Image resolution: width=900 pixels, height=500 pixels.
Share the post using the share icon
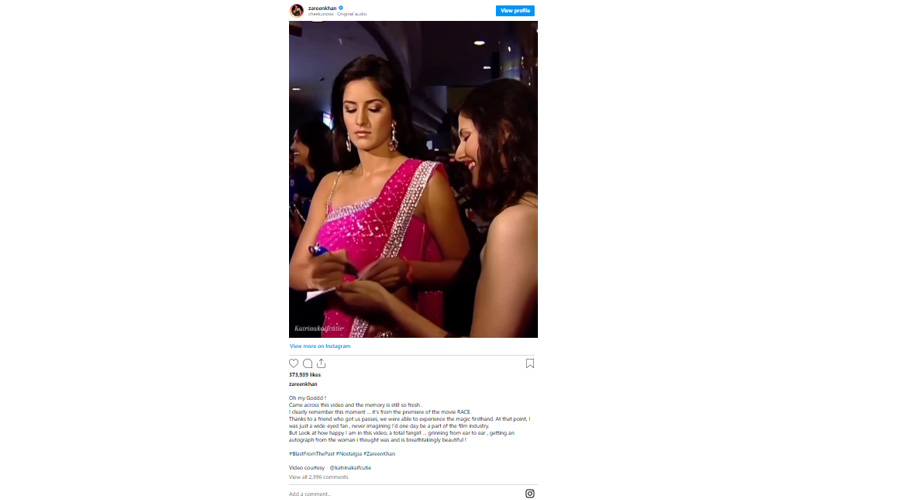(x=321, y=363)
